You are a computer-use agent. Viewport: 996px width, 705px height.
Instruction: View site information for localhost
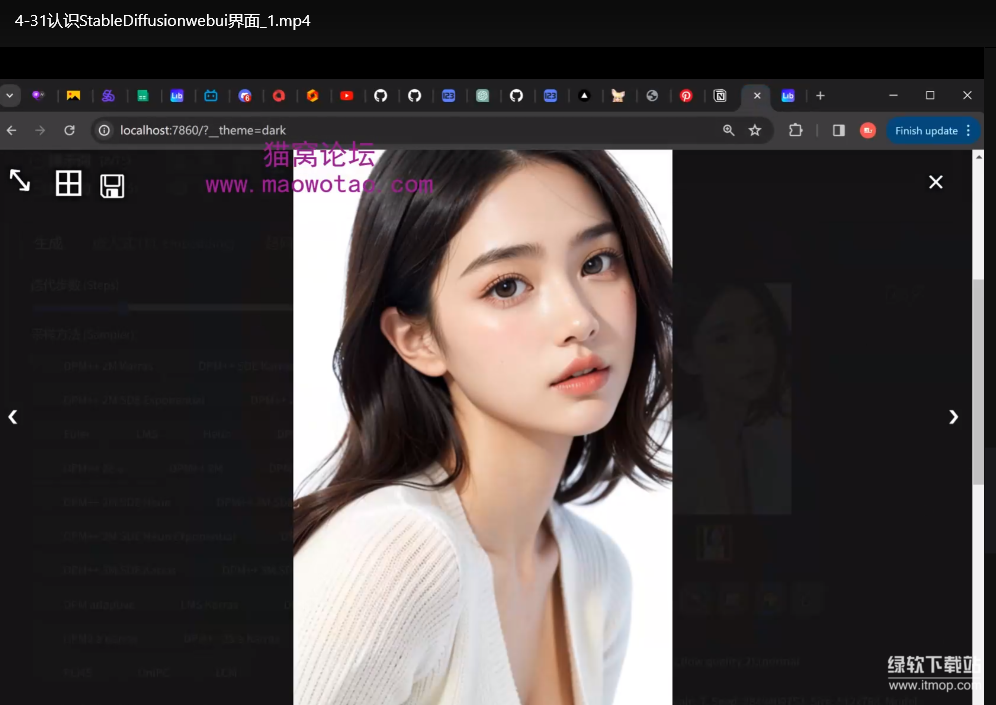click(103, 130)
